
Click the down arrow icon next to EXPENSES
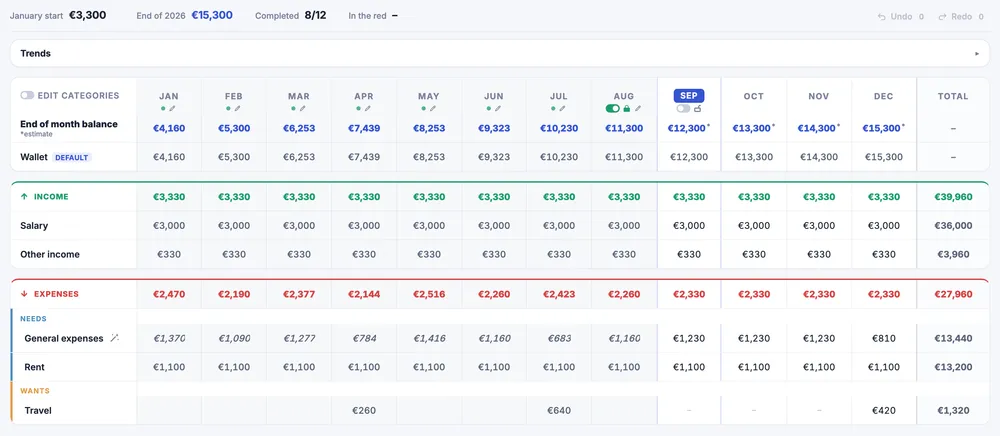pos(24,294)
